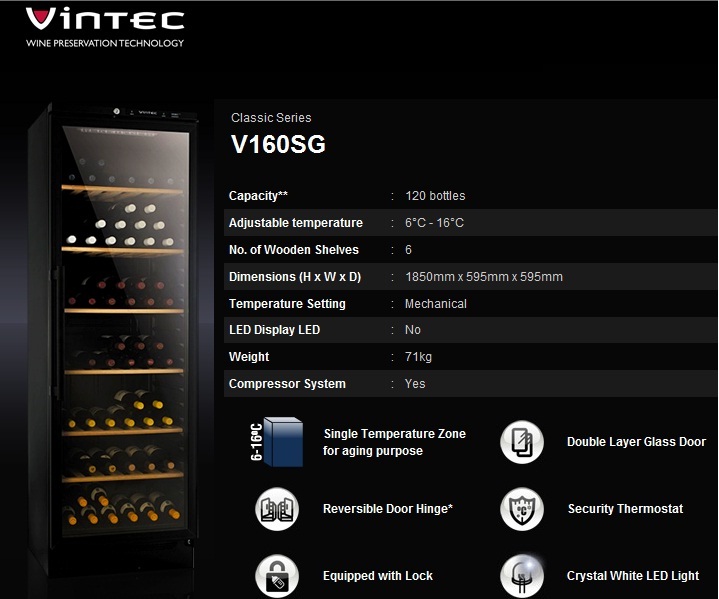719x599 pixels.
Task: Click the 'Reversible Door Hinge*' text
Action: point(388,509)
